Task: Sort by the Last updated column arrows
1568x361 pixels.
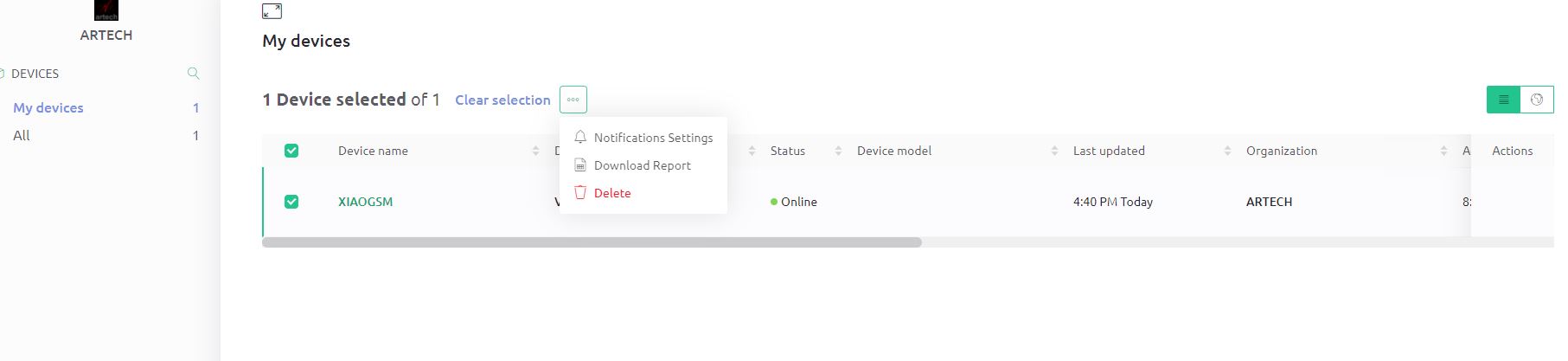Action: point(1227,151)
